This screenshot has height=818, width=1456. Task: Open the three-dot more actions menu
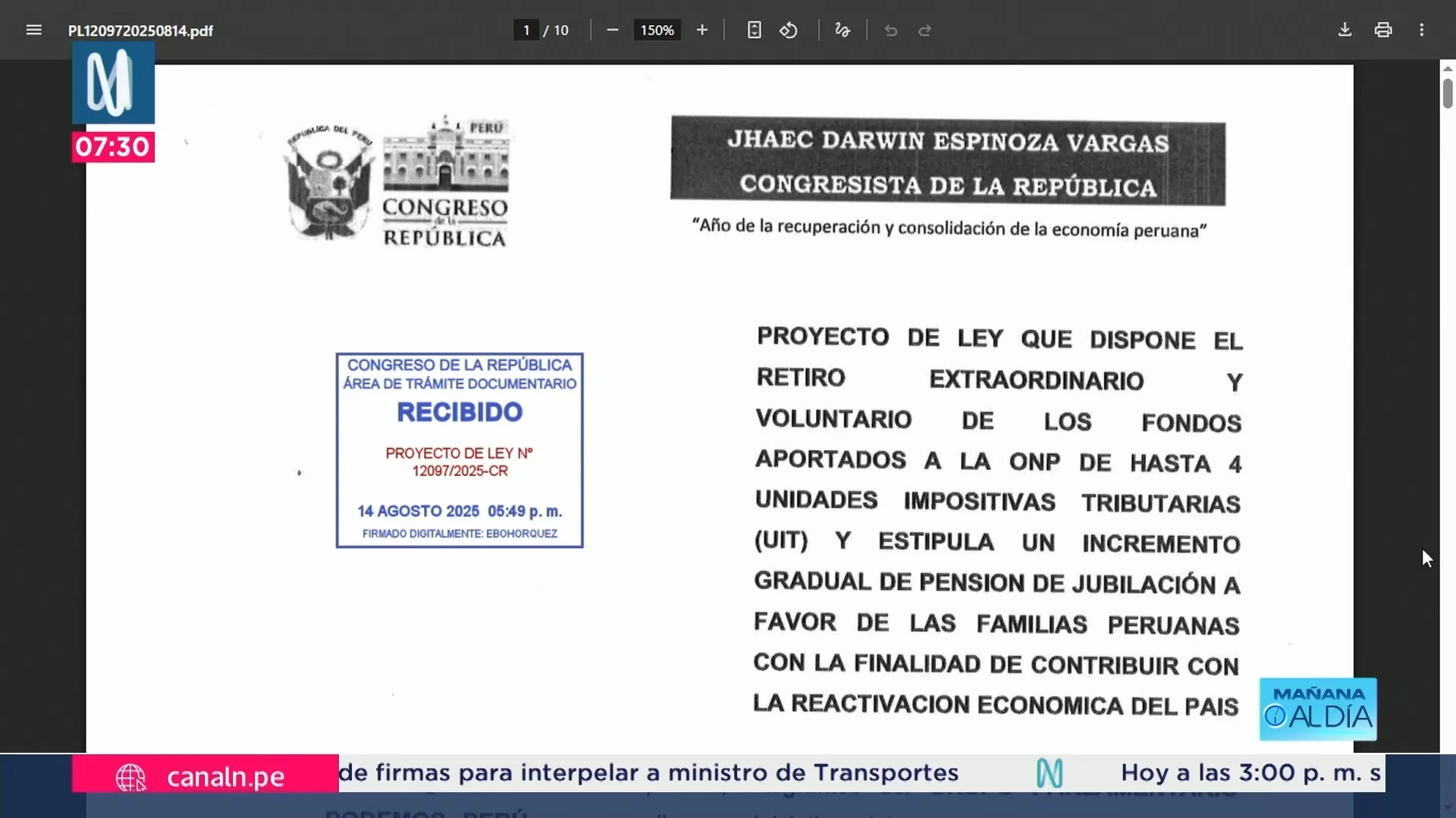[1422, 30]
